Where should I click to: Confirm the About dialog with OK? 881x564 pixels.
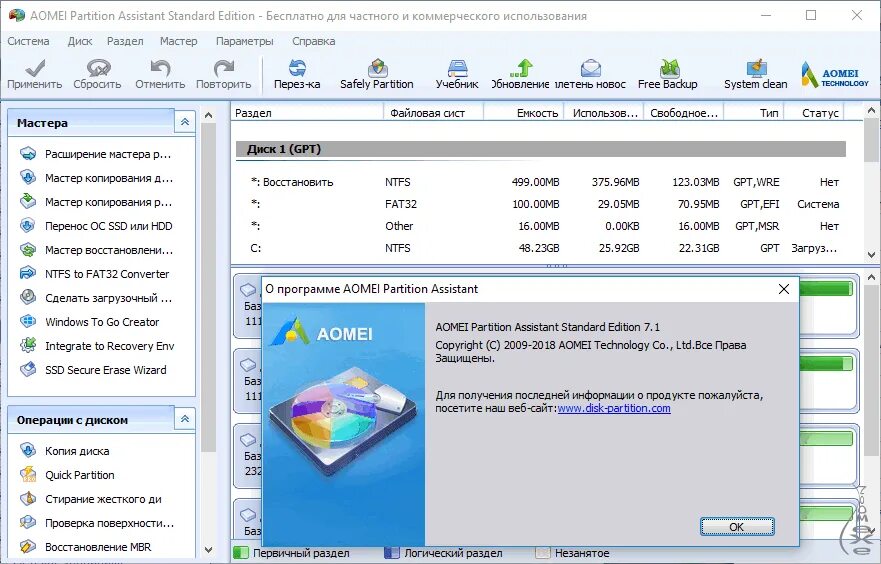[737, 527]
